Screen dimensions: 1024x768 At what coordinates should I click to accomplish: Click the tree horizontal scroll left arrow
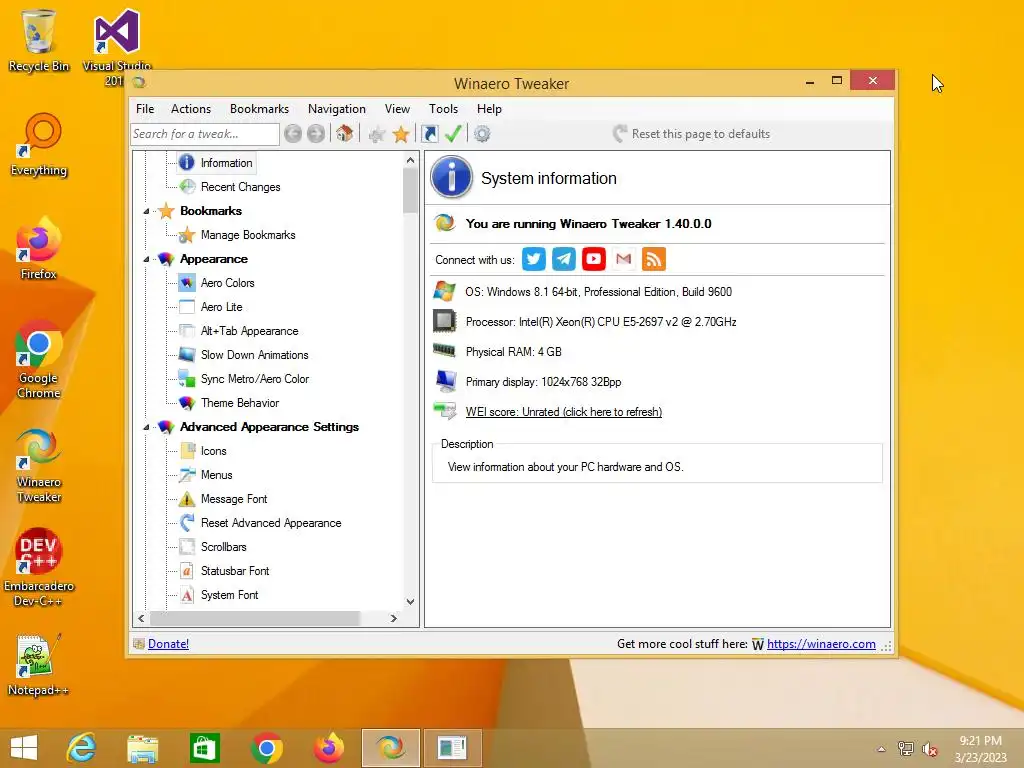coord(141,618)
